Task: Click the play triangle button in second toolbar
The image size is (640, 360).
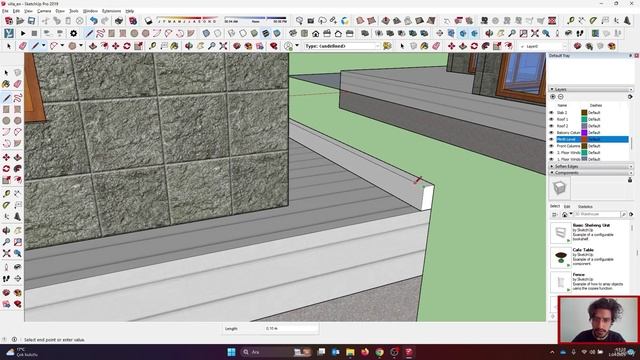Action: coord(23,33)
